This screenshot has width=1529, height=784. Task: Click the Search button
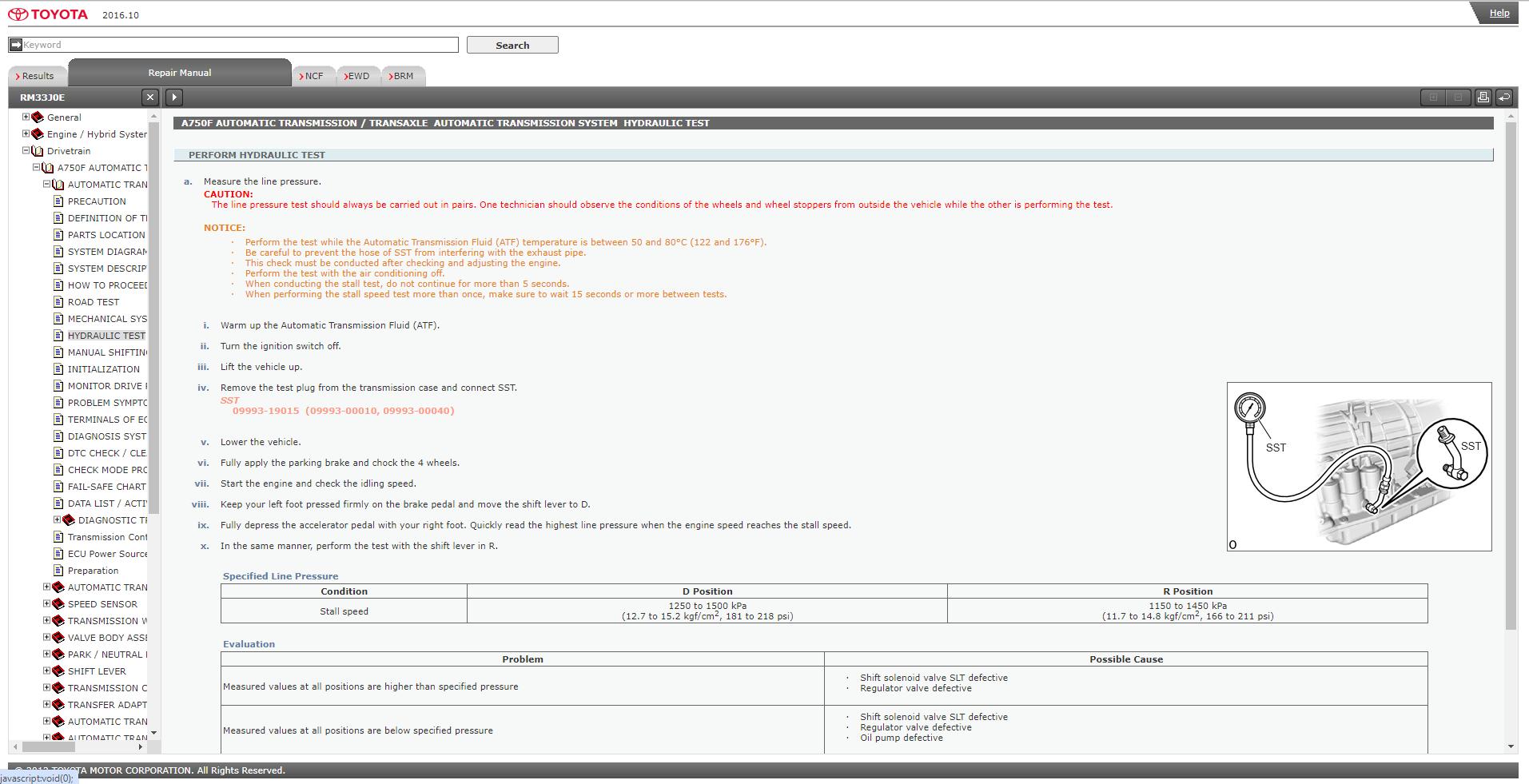[512, 46]
